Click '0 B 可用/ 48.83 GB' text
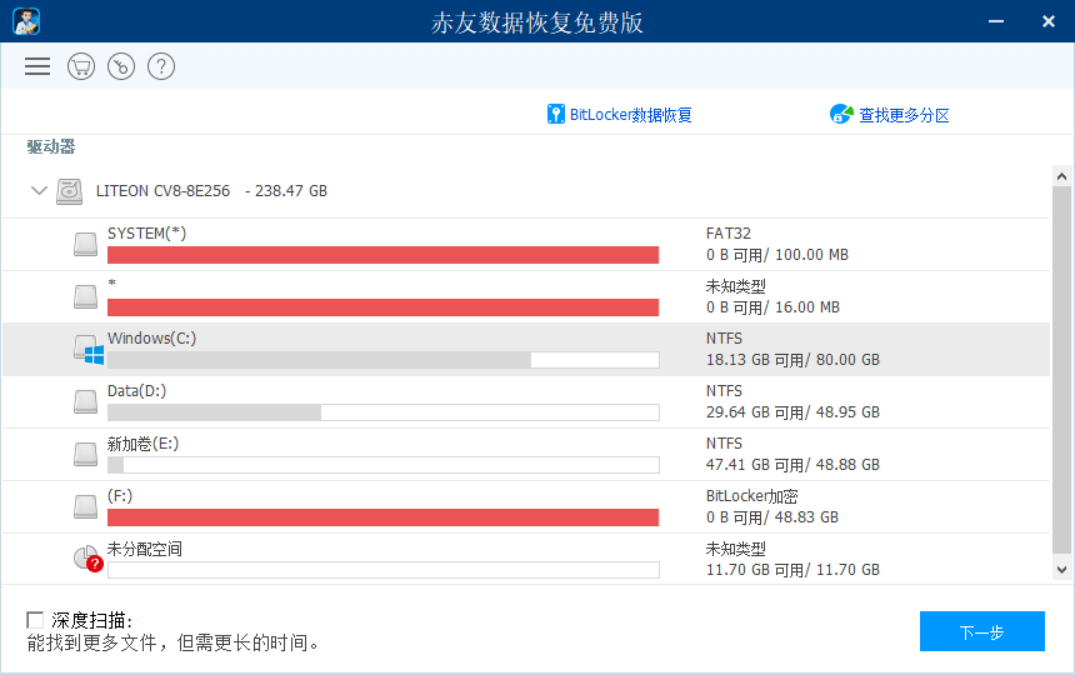This screenshot has width=1075, height=675. [x=772, y=517]
